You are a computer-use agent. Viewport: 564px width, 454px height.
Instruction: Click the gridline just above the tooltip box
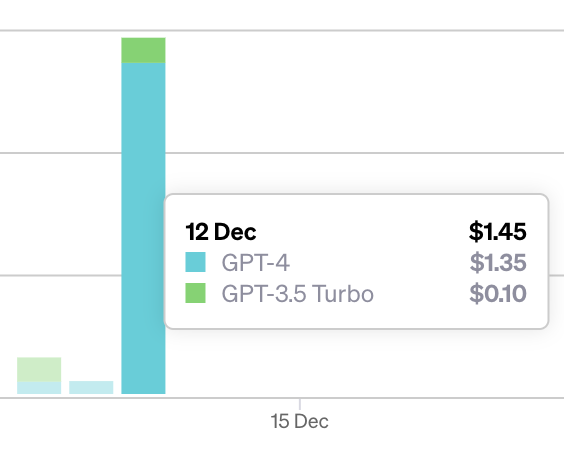click(364, 153)
